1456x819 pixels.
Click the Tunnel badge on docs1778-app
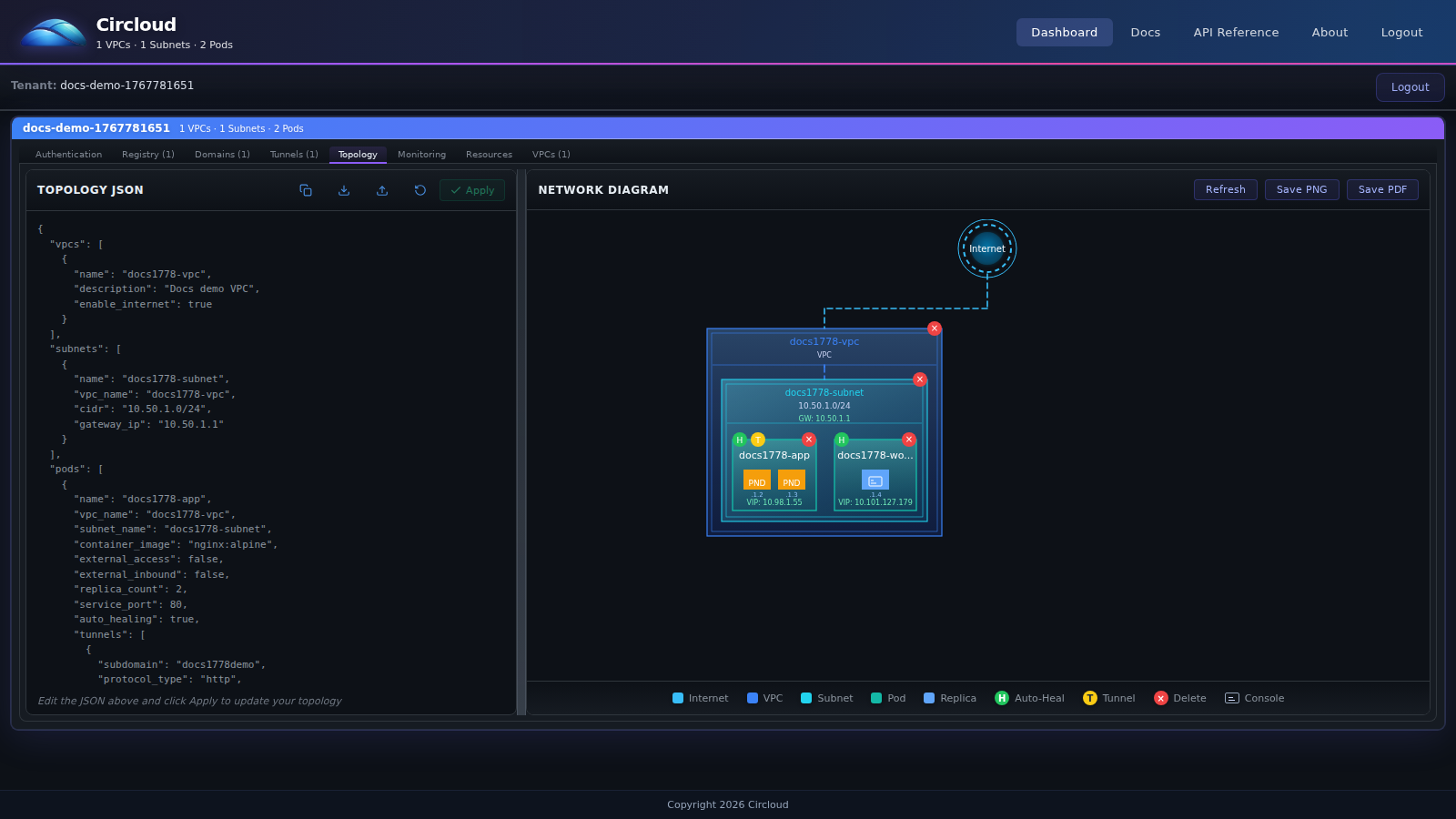tap(756, 440)
